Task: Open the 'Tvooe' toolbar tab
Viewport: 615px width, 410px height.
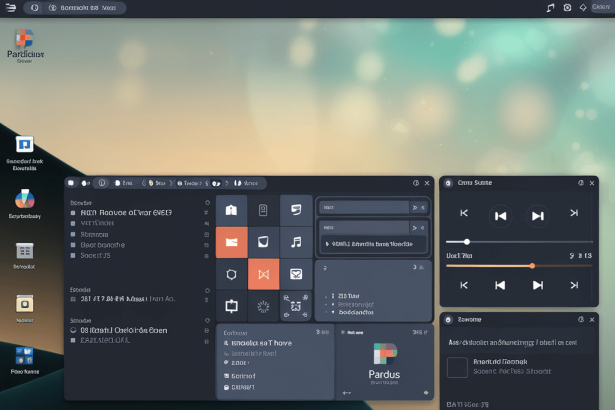Action: pos(189,183)
